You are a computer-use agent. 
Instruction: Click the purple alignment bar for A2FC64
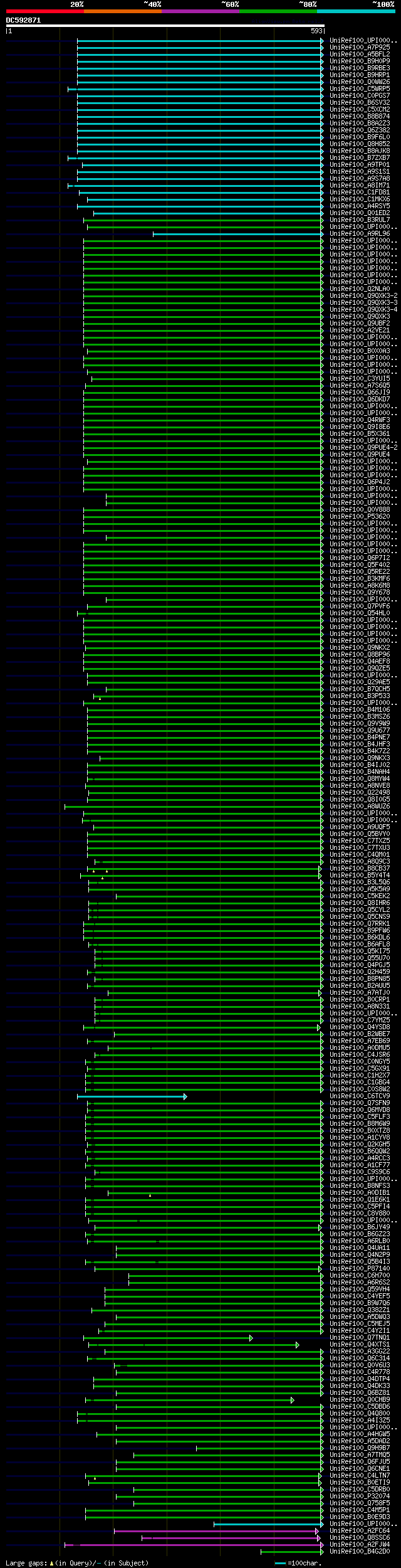[x=216, y=1531]
